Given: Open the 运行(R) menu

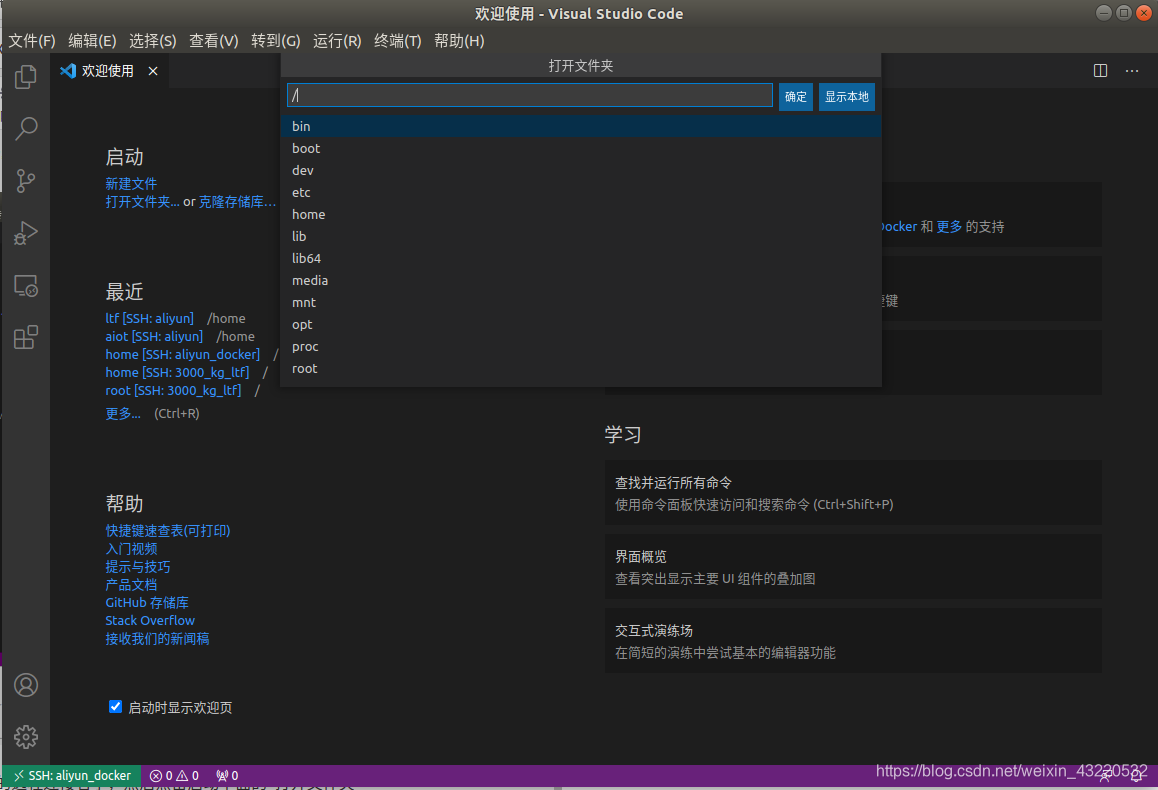Looking at the screenshot, I should pos(337,41).
